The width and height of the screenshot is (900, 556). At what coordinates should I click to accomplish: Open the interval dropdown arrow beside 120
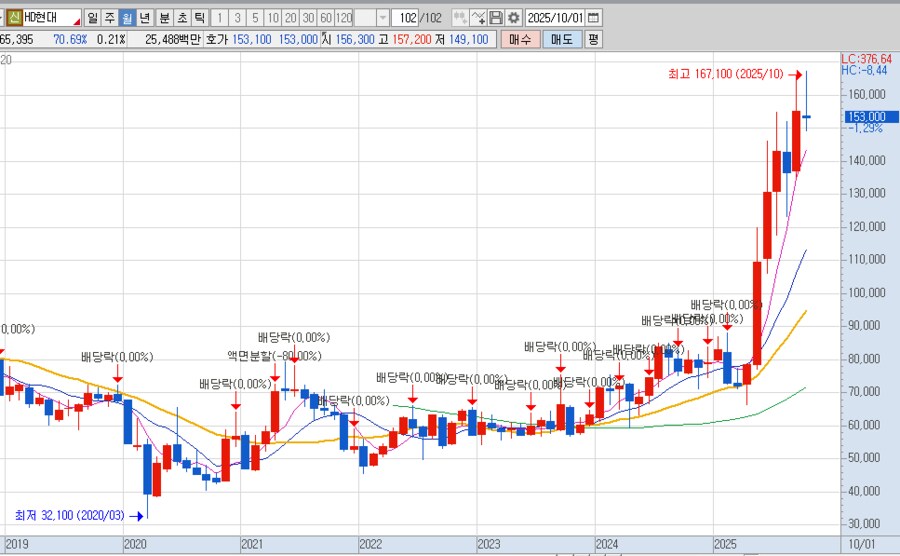point(382,18)
